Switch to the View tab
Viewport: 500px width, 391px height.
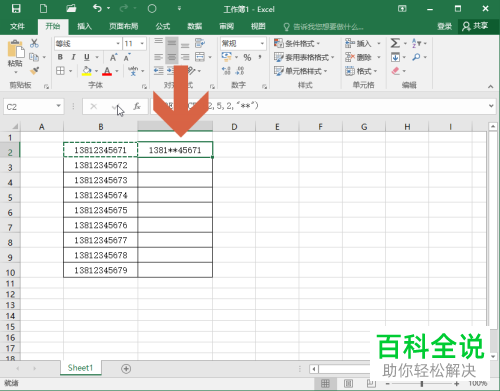click(258, 26)
